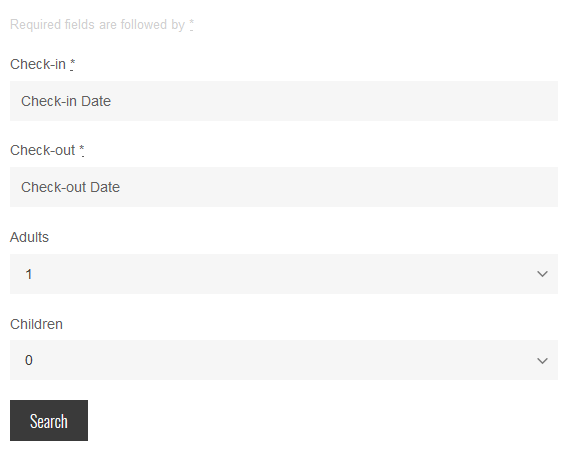The image size is (567, 458).
Task: Focus the Check-in Date field
Action: click(x=284, y=101)
